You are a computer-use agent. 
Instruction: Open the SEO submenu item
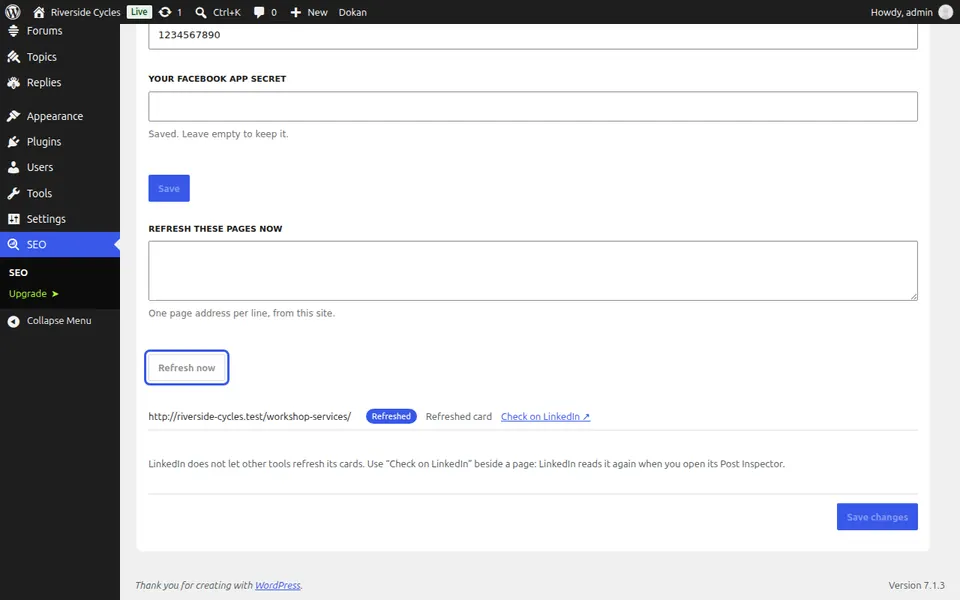click(18, 272)
